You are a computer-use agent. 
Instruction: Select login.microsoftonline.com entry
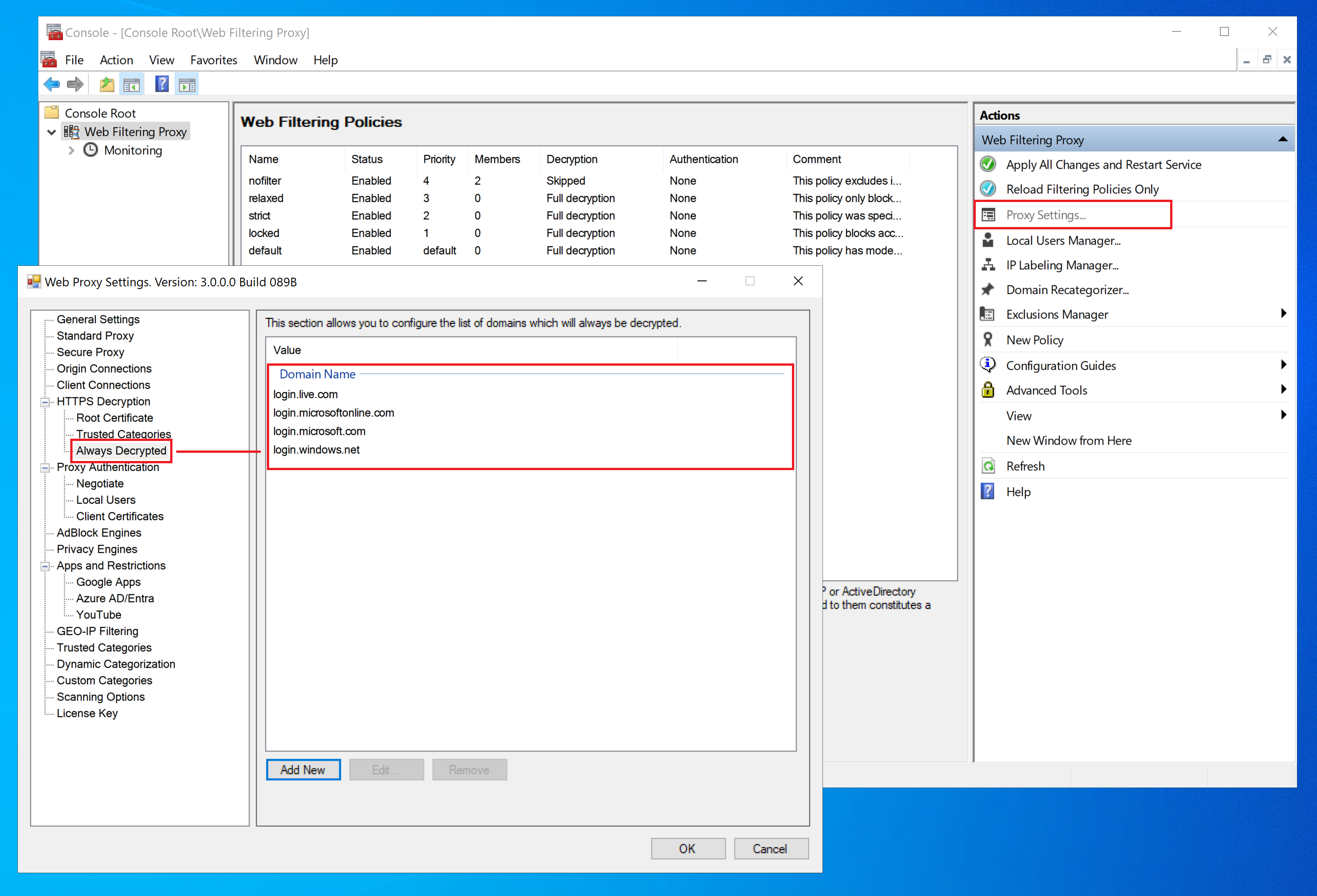(x=334, y=413)
